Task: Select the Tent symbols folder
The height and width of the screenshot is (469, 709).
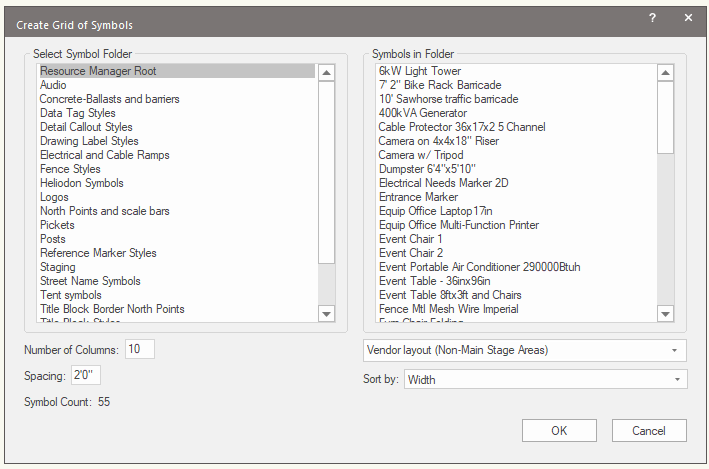Action: (70, 295)
